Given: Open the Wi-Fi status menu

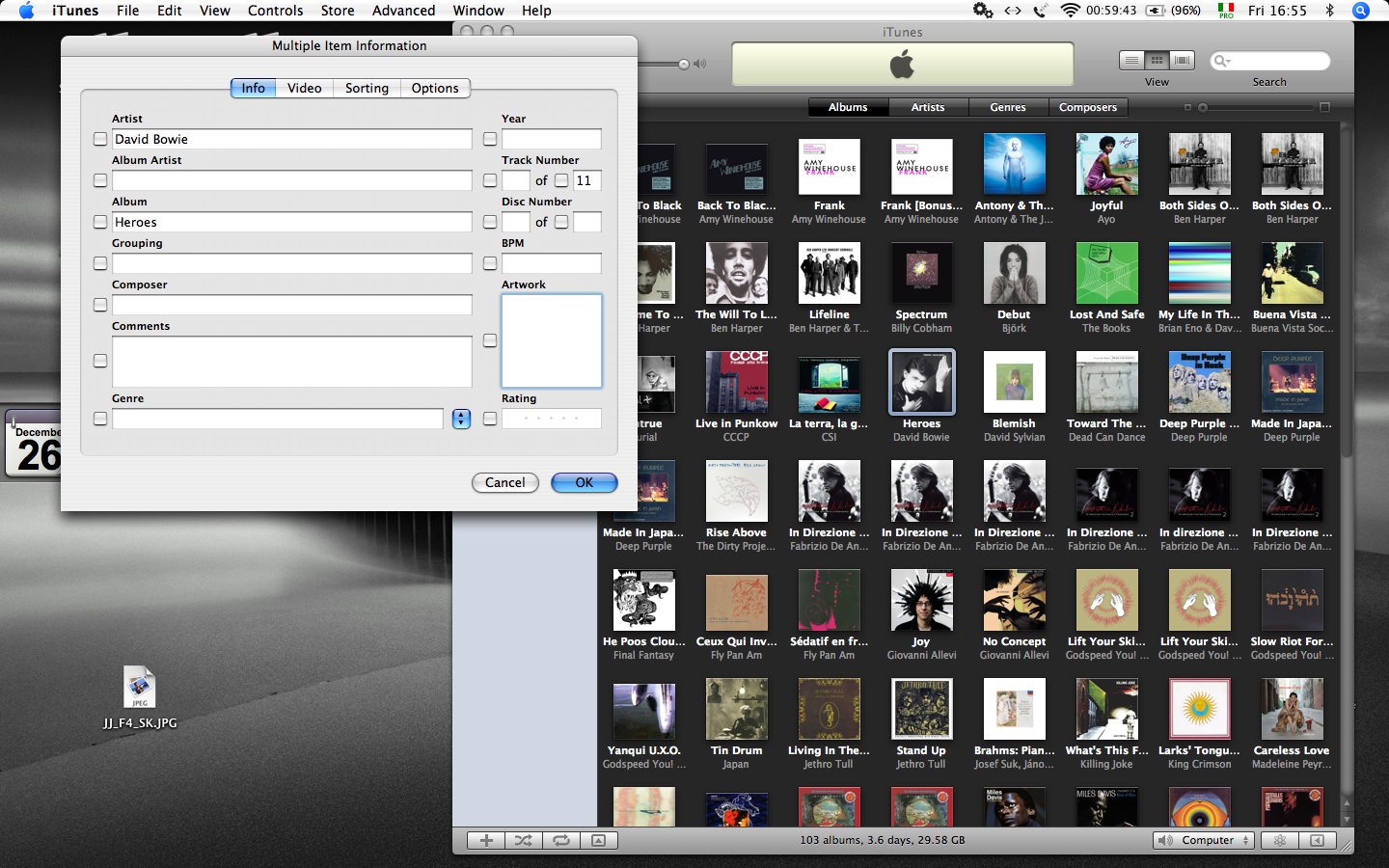Looking at the screenshot, I should [1070, 11].
